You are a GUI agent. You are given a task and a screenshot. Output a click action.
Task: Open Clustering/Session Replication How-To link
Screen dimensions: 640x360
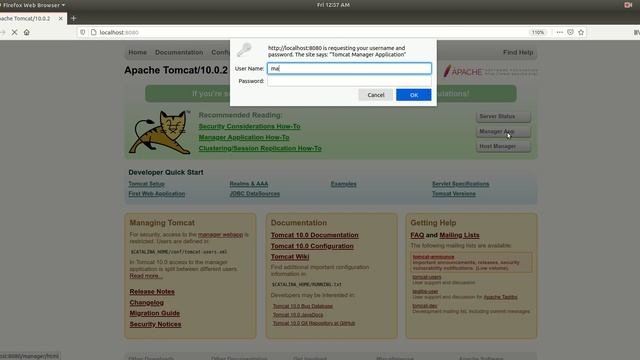click(x=260, y=149)
